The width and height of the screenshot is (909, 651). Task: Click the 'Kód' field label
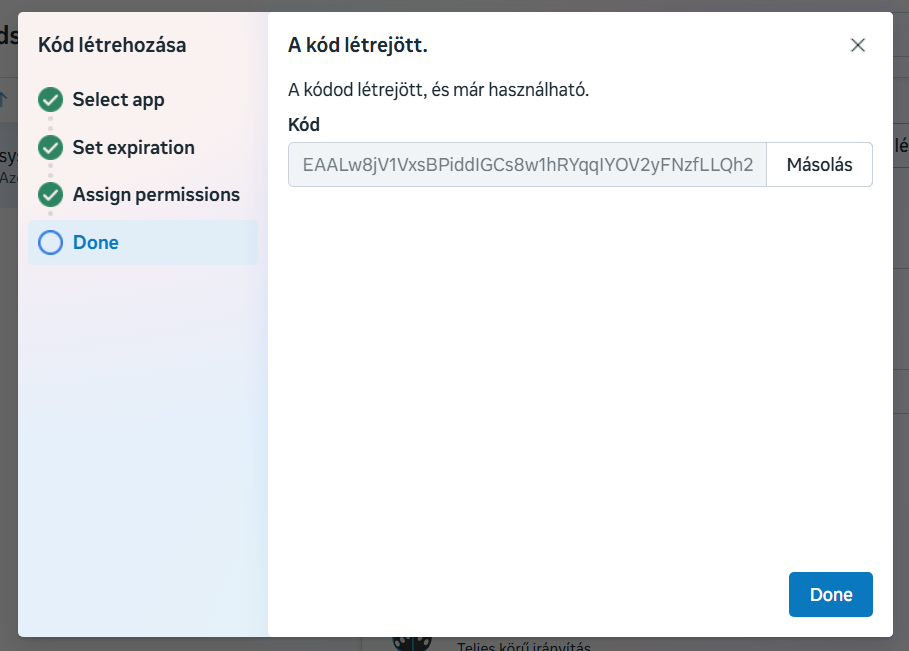[303, 125]
